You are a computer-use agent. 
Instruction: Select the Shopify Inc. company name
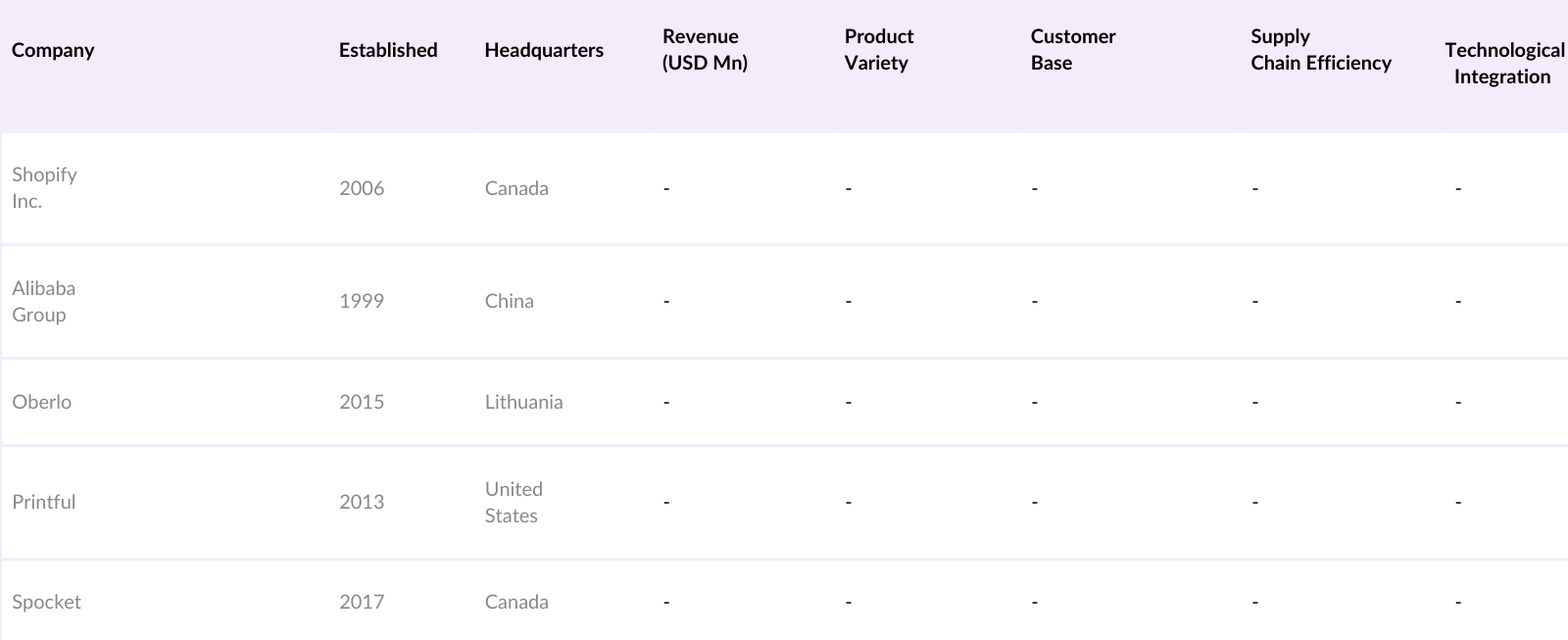click(44, 187)
